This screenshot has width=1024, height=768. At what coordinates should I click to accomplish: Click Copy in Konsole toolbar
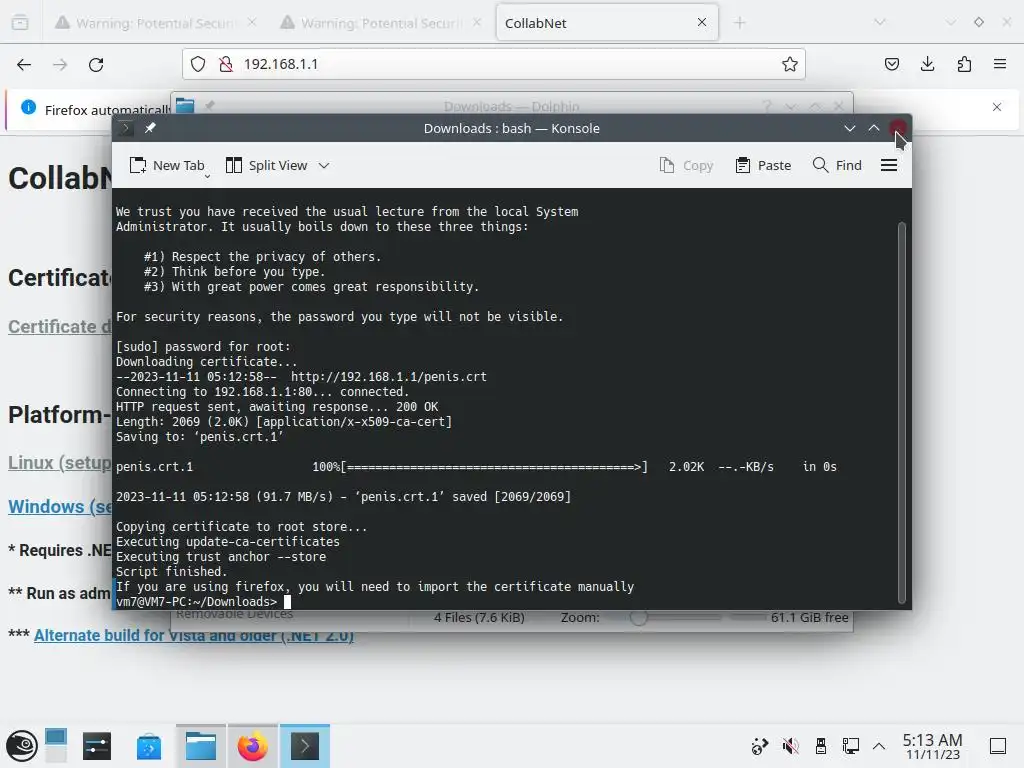(x=686, y=165)
